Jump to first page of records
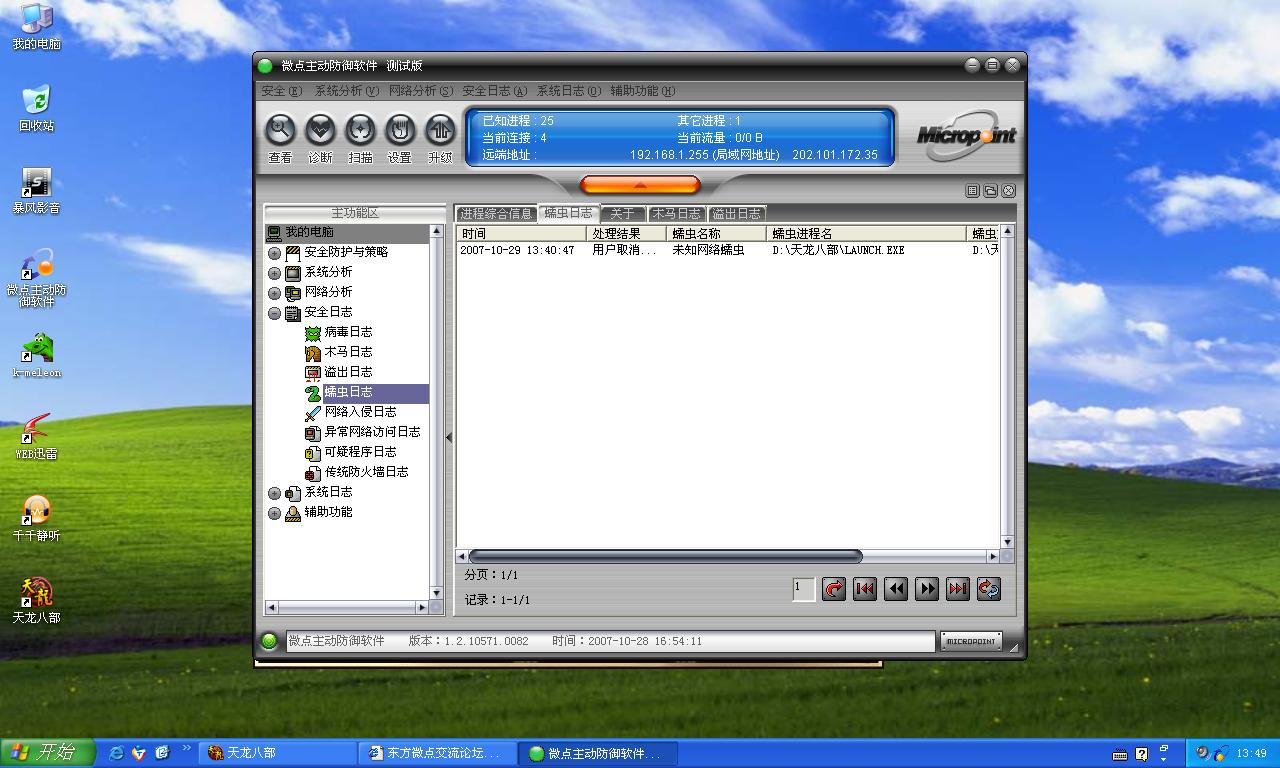The height and width of the screenshot is (768, 1280). pos(865,589)
